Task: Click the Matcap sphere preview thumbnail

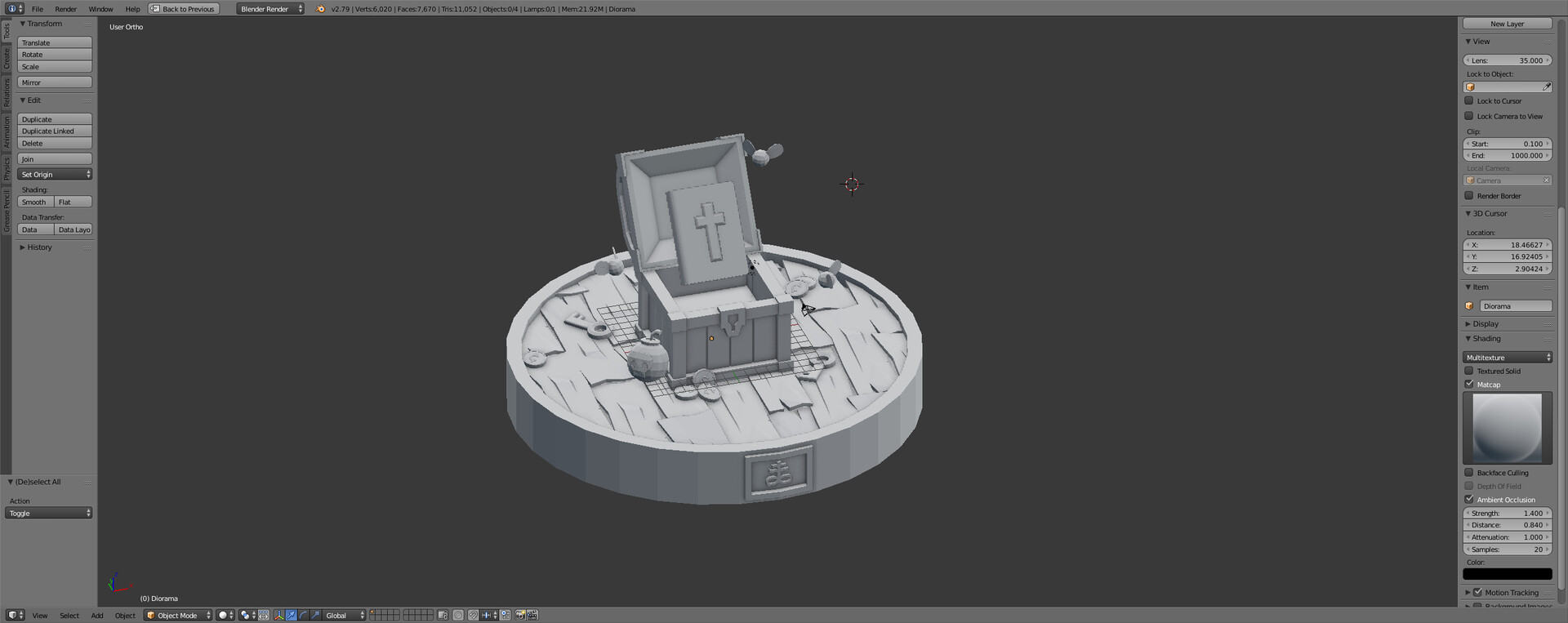Action: click(x=1508, y=429)
